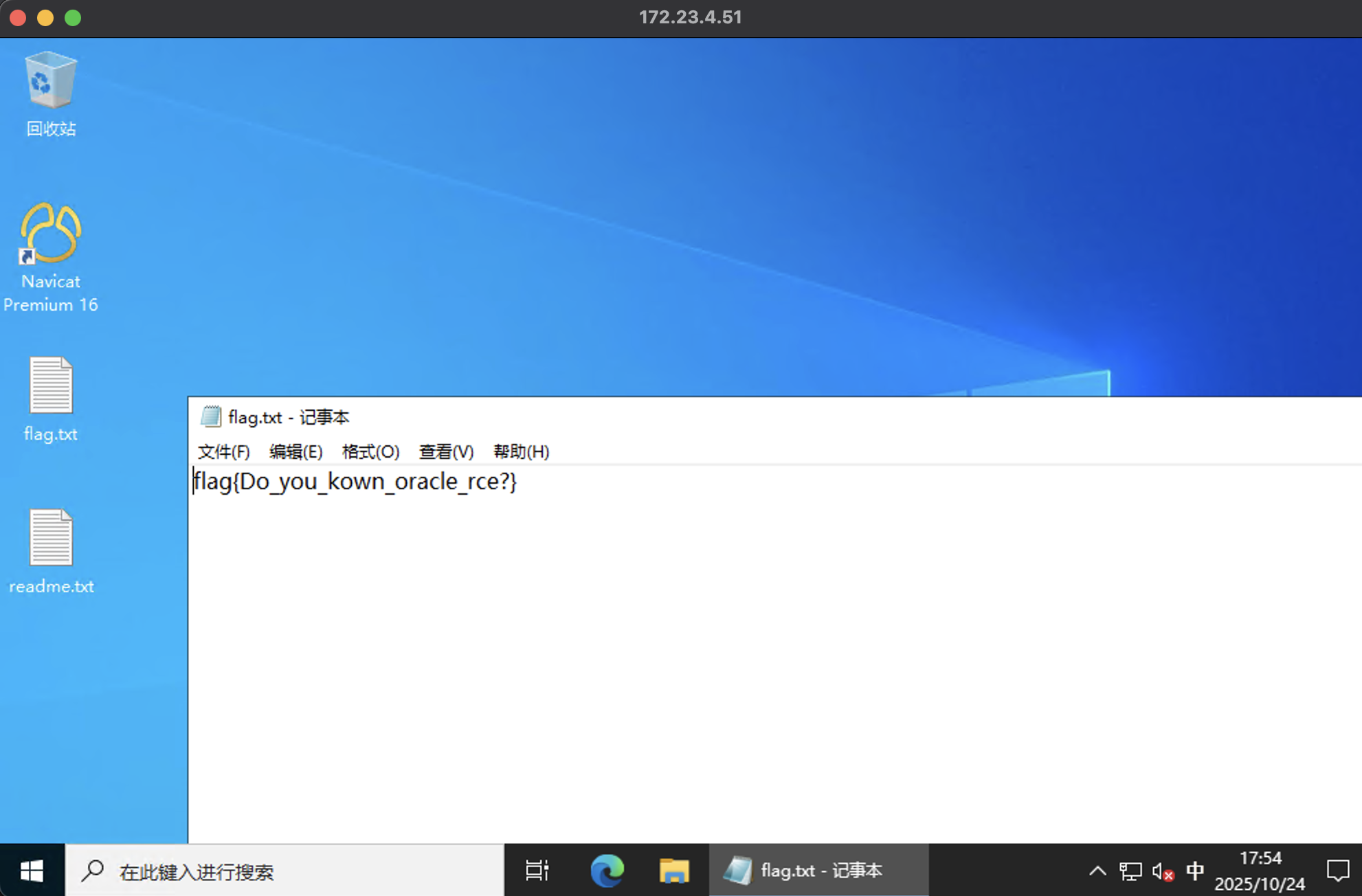Open the 文件(F) menu in Notepad
This screenshot has width=1362, height=896.
[x=223, y=451]
